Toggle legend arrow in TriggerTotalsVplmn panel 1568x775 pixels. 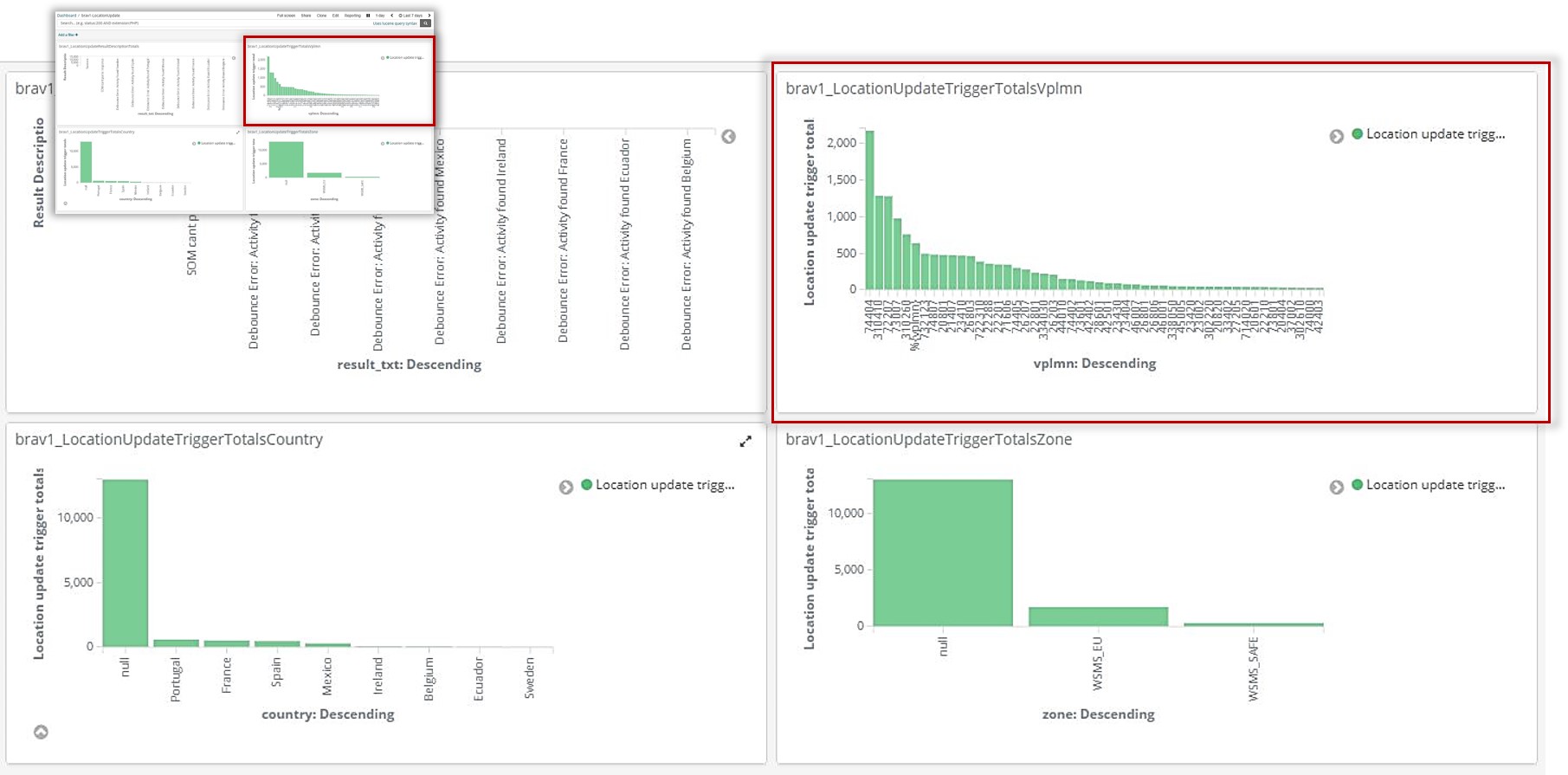coord(1337,136)
